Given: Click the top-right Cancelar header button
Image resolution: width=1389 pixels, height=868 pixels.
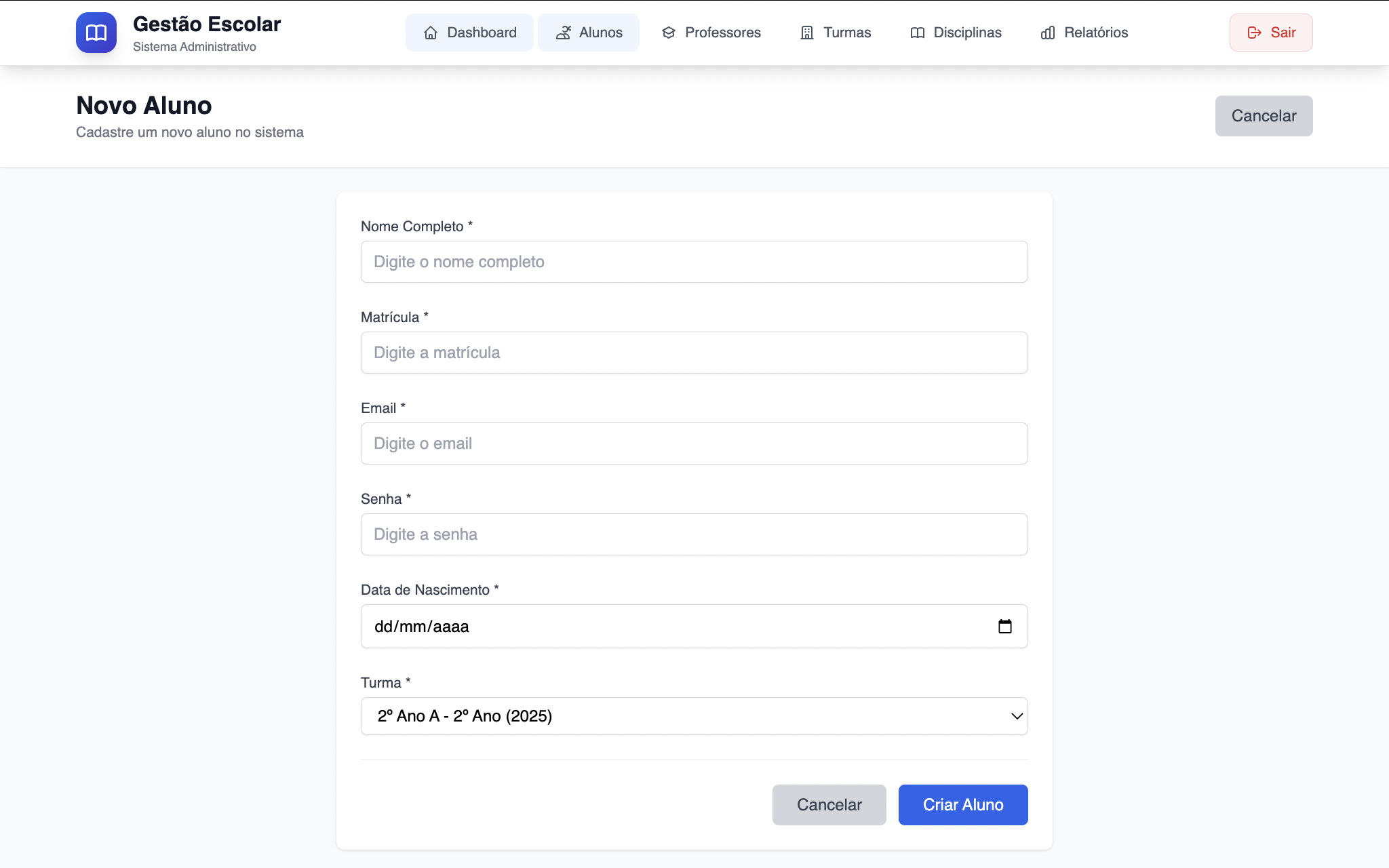Looking at the screenshot, I should (1263, 116).
